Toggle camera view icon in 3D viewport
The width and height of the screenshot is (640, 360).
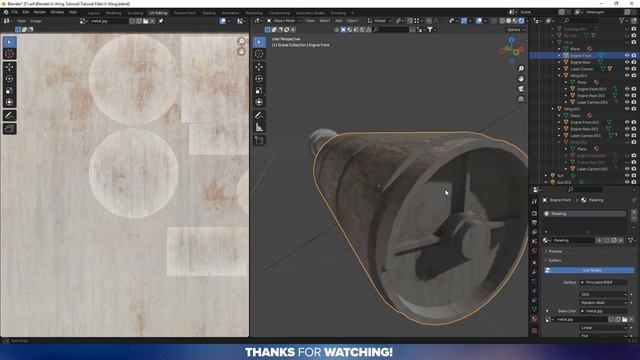521,89
